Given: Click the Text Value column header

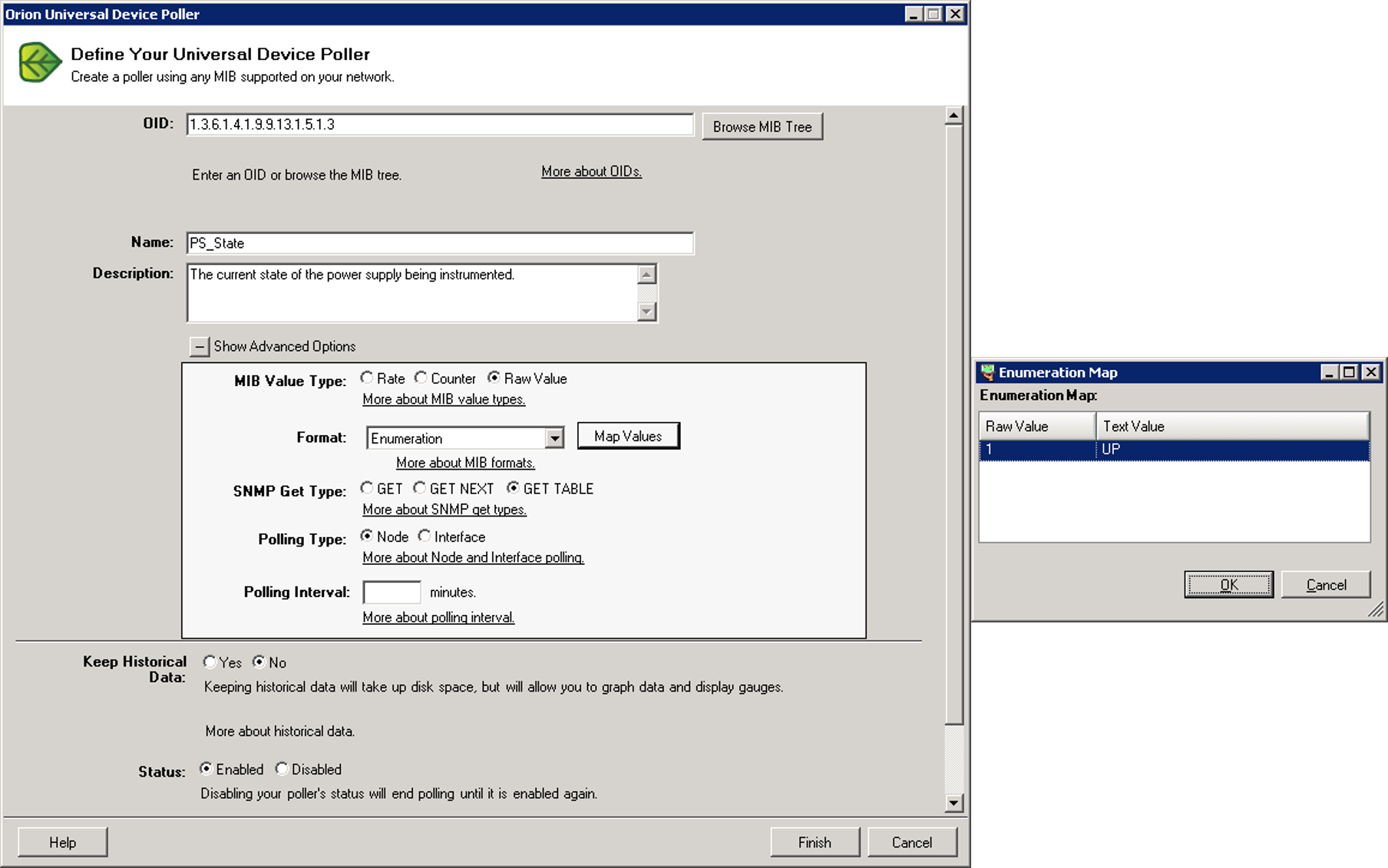Looking at the screenshot, I should [1232, 426].
